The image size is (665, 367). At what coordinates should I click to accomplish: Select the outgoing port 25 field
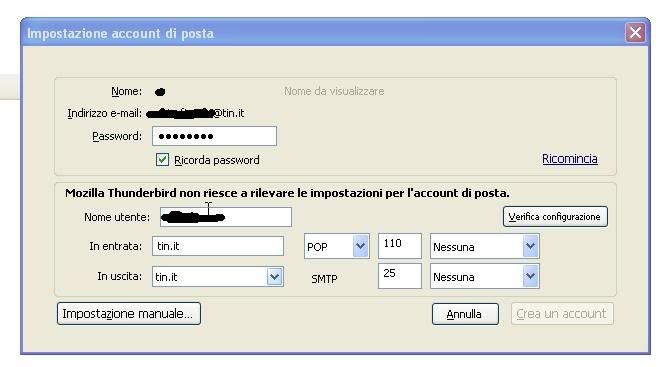(400, 276)
